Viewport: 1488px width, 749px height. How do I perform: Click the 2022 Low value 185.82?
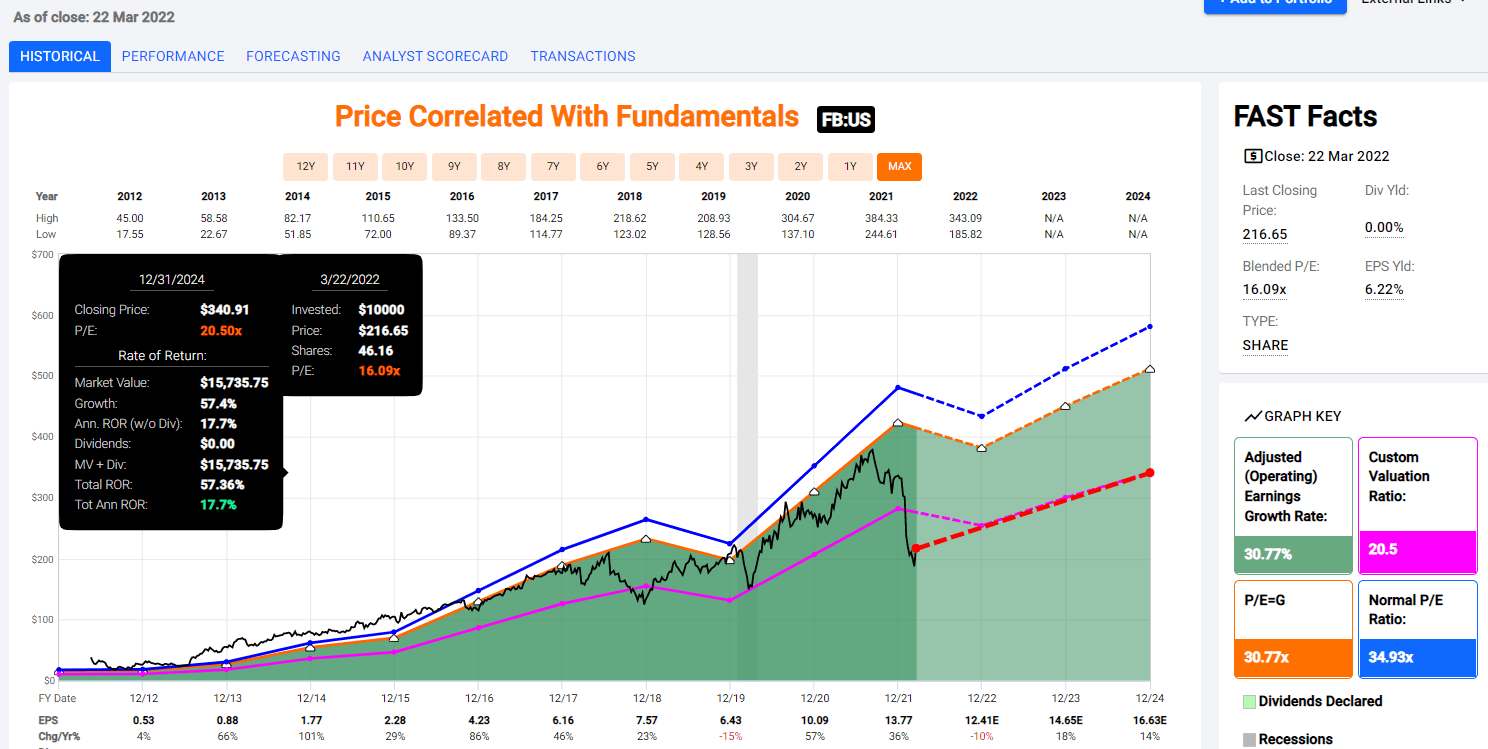pos(965,234)
